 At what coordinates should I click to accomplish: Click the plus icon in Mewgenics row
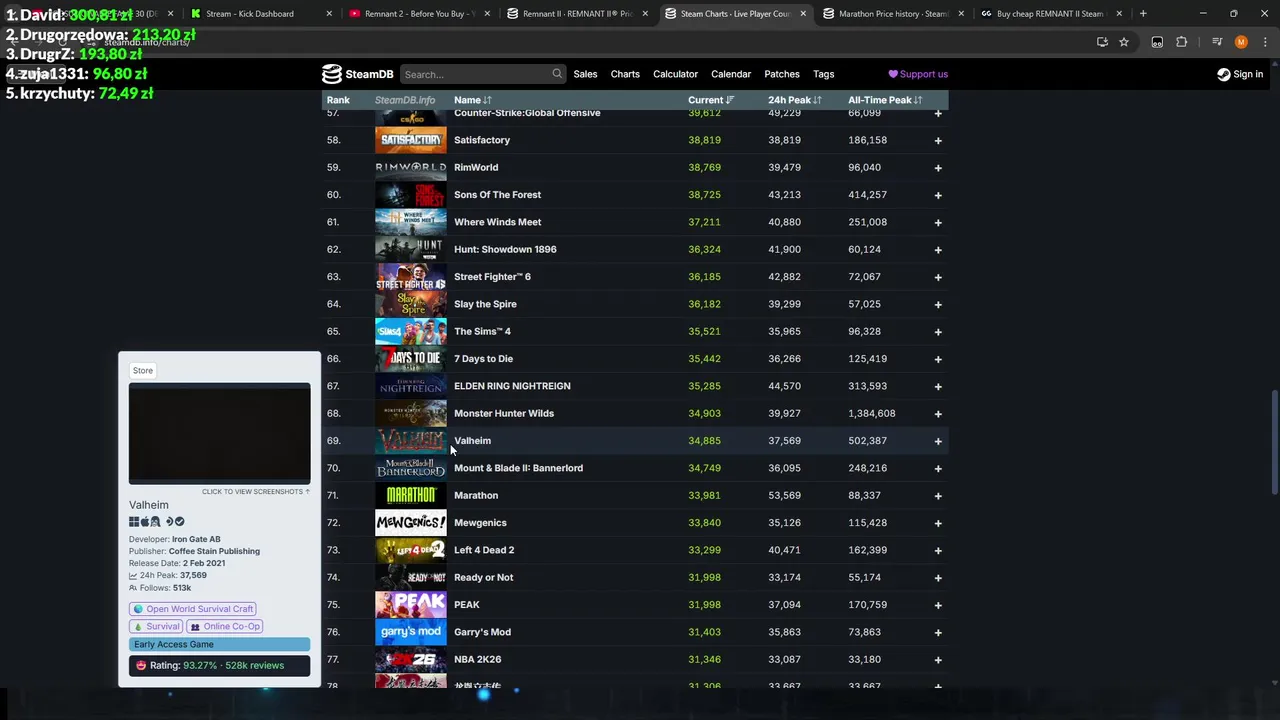coord(938,523)
